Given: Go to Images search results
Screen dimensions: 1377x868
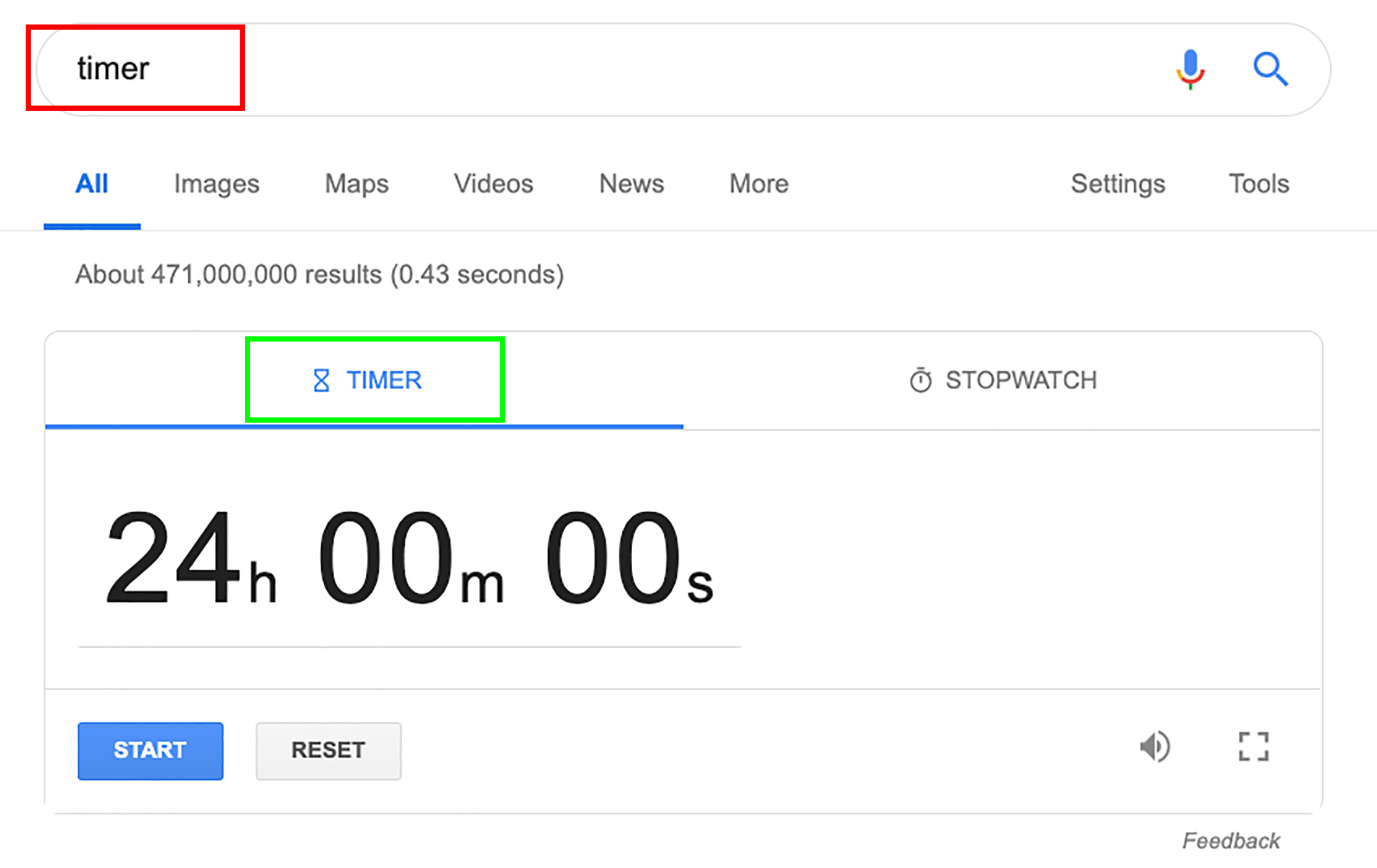Looking at the screenshot, I should click(216, 184).
